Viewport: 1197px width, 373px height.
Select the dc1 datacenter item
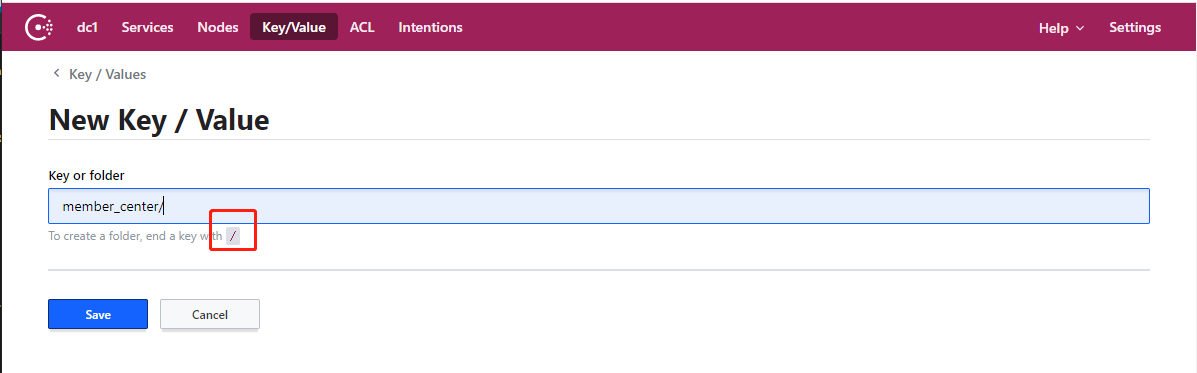coord(87,27)
